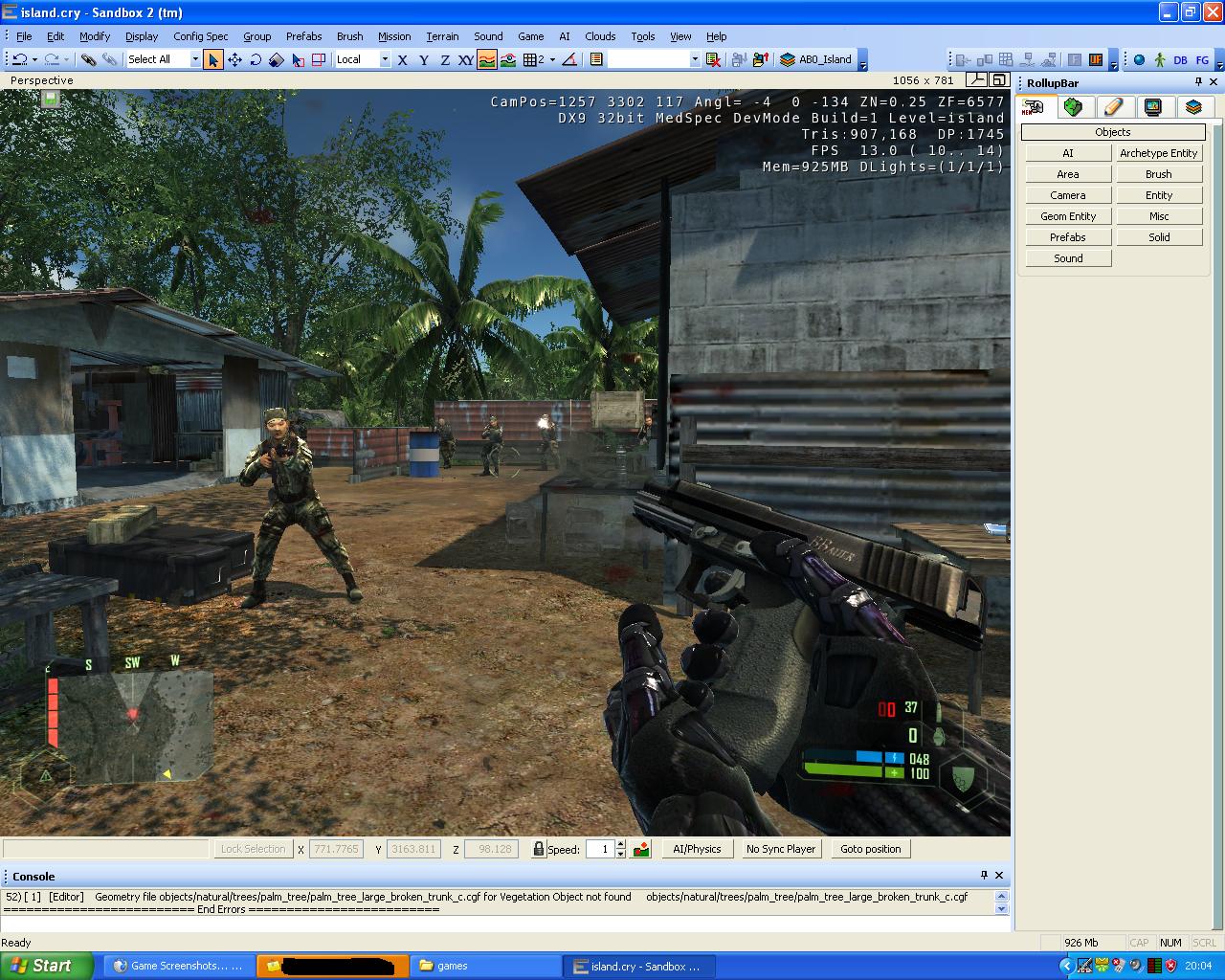
Task: Collapse the Objects rollup header
Action: (x=1113, y=132)
